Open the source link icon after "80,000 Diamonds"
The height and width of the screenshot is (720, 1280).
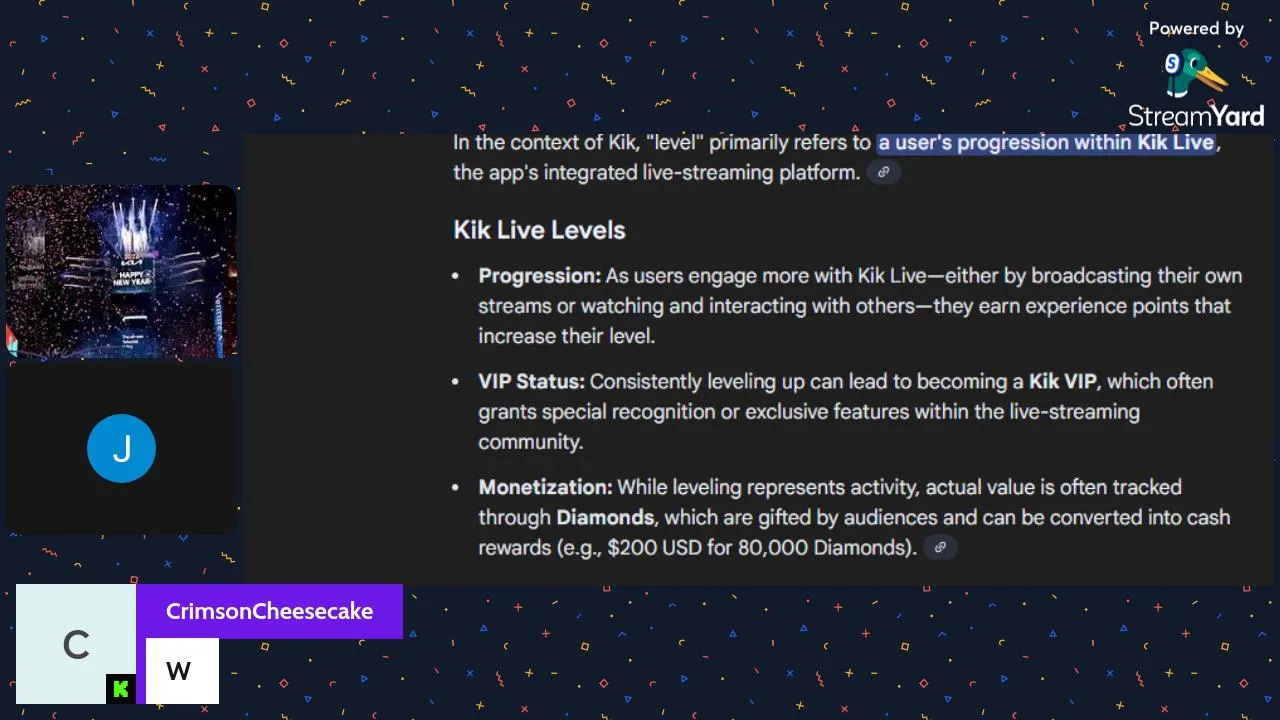[x=939, y=547]
